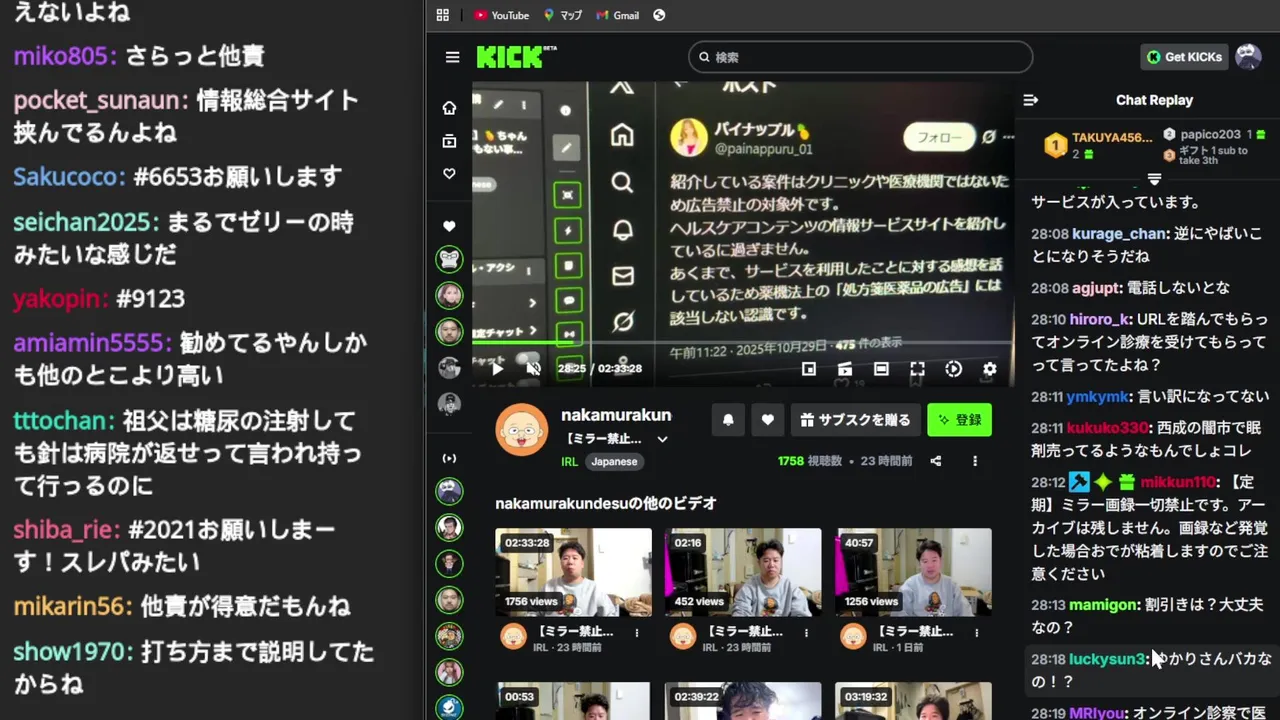Open options menu for the 1756 views video
This screenshot has width=1280, height=720.
tap(637, 632)
